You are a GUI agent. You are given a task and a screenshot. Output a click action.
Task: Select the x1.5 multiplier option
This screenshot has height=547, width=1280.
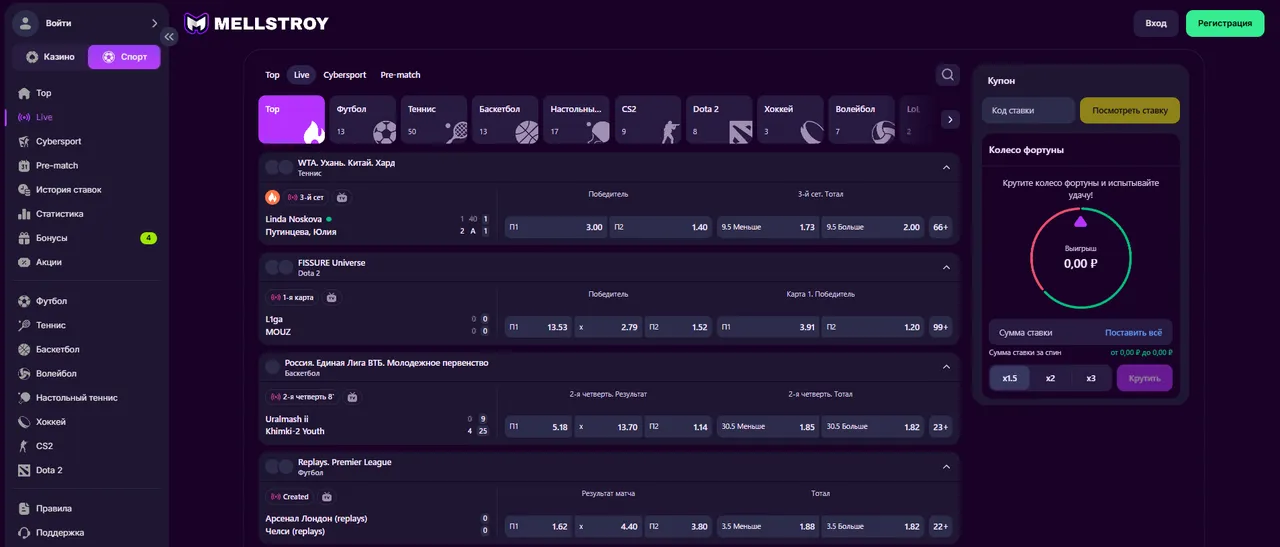click(1009, 378)
